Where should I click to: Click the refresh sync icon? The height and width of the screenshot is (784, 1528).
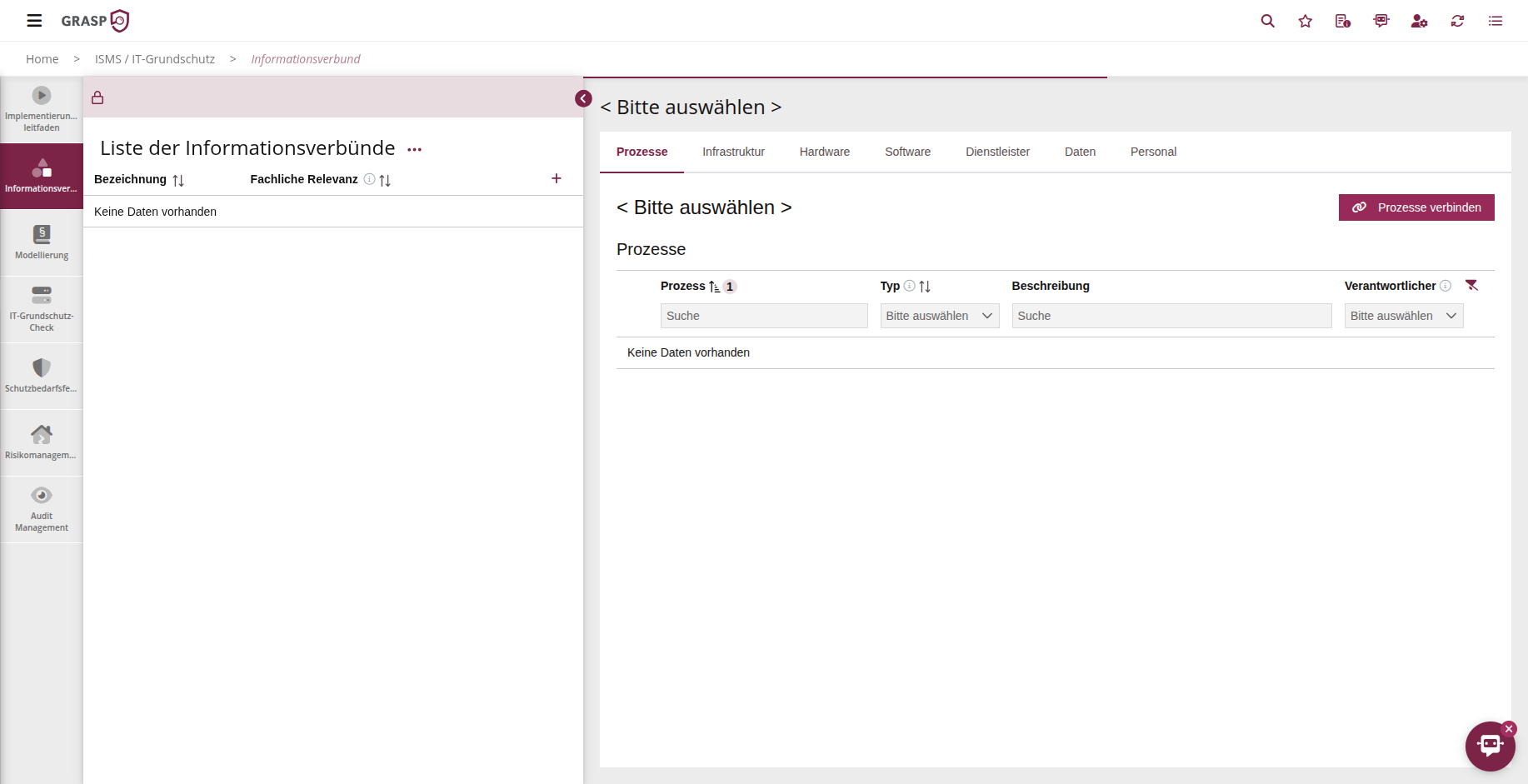pyautogui.click(x=1457, y=21)
